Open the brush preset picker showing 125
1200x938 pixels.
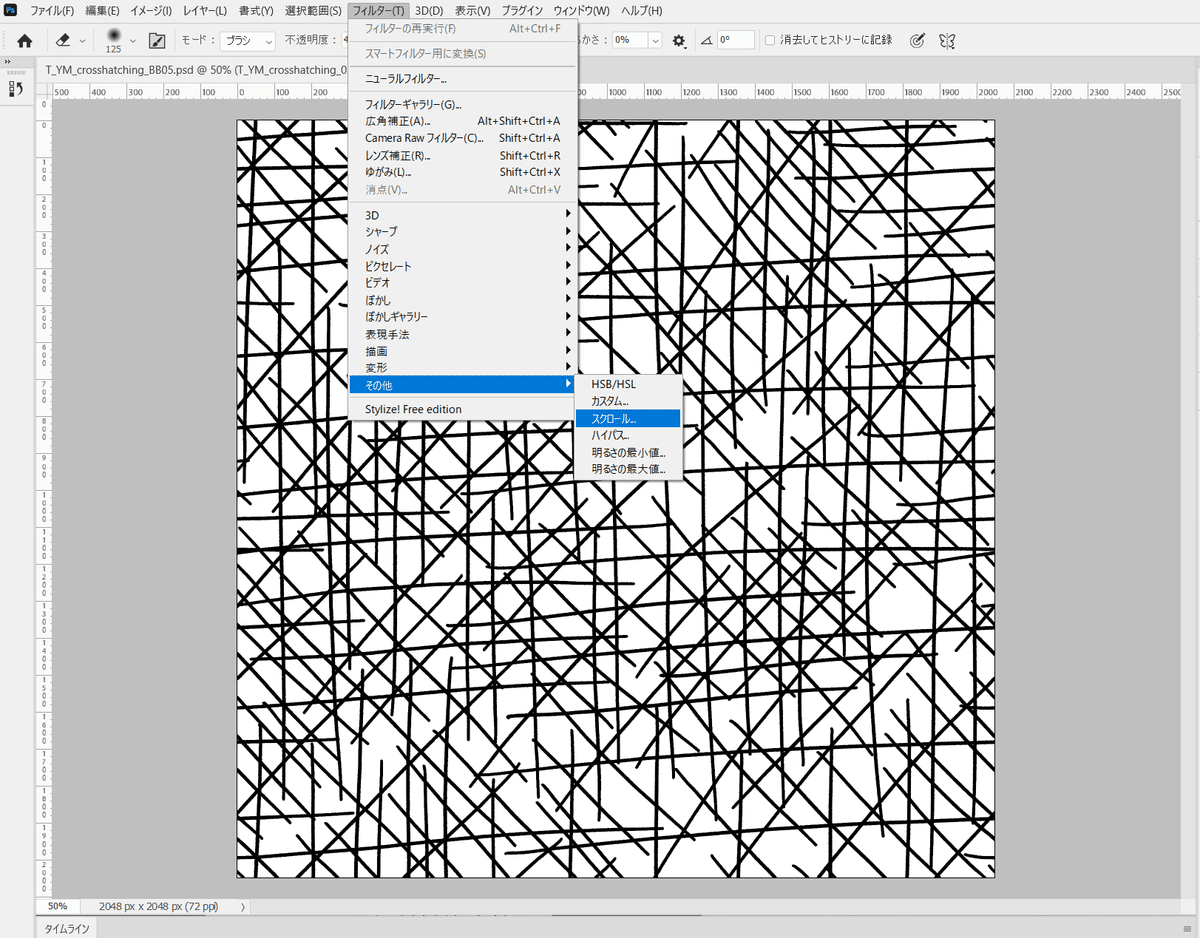tap(114, 41)
